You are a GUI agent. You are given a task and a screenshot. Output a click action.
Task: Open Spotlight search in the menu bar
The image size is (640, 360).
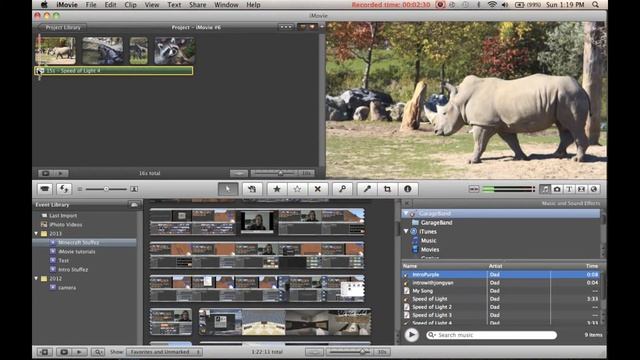[x=596, y=5]
